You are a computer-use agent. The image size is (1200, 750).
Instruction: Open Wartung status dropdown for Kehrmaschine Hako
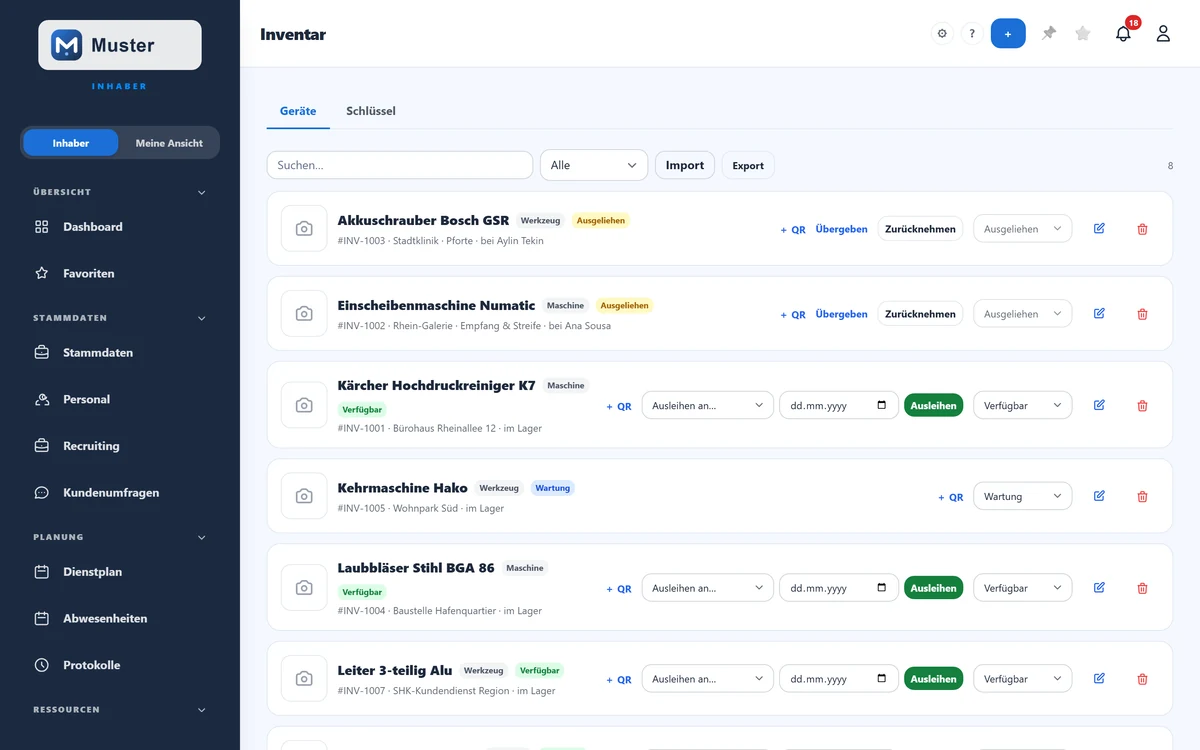pos(1023,496)
